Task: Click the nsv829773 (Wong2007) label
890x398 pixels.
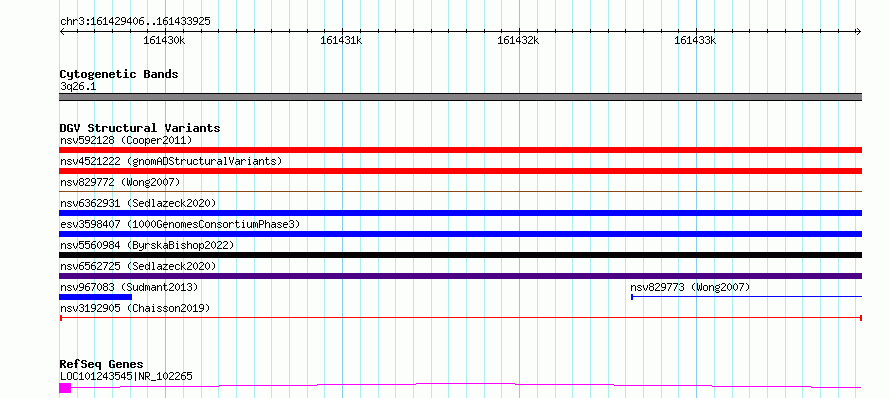Action: [x=690, y=288]
